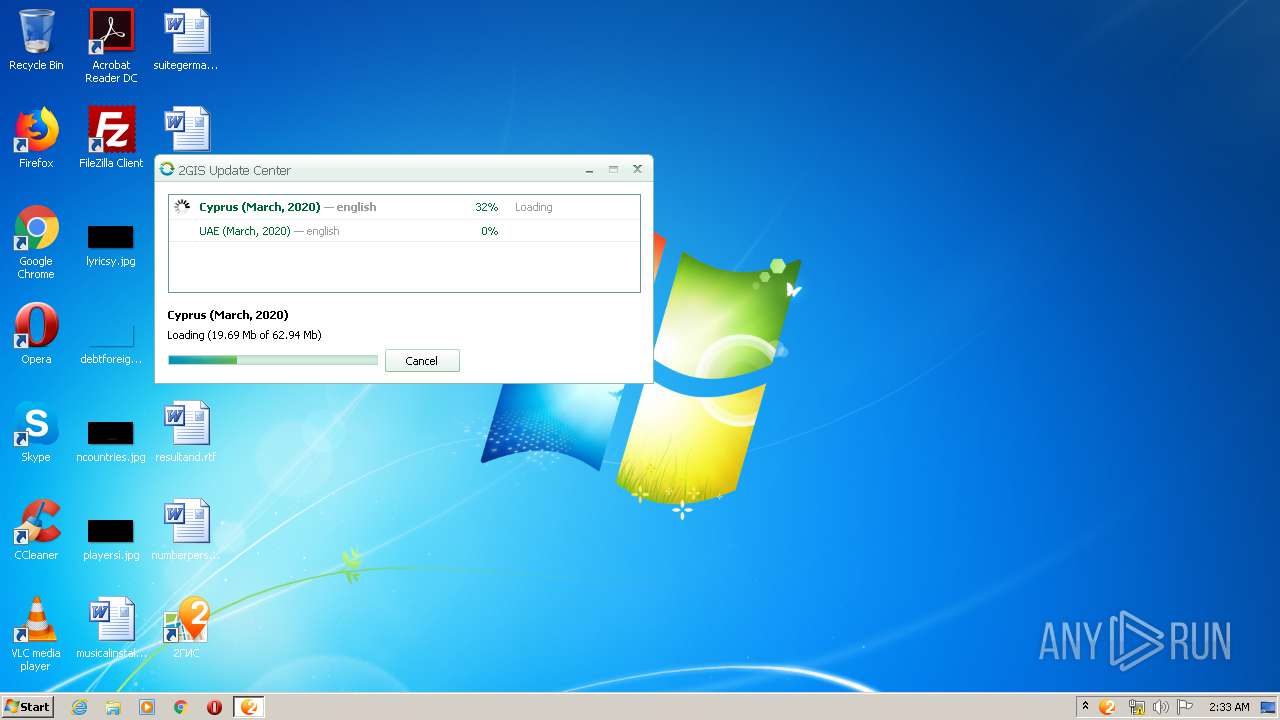Cancel the Cyprus download
This screenshot has height=720, width=1280.
(422, 361)
